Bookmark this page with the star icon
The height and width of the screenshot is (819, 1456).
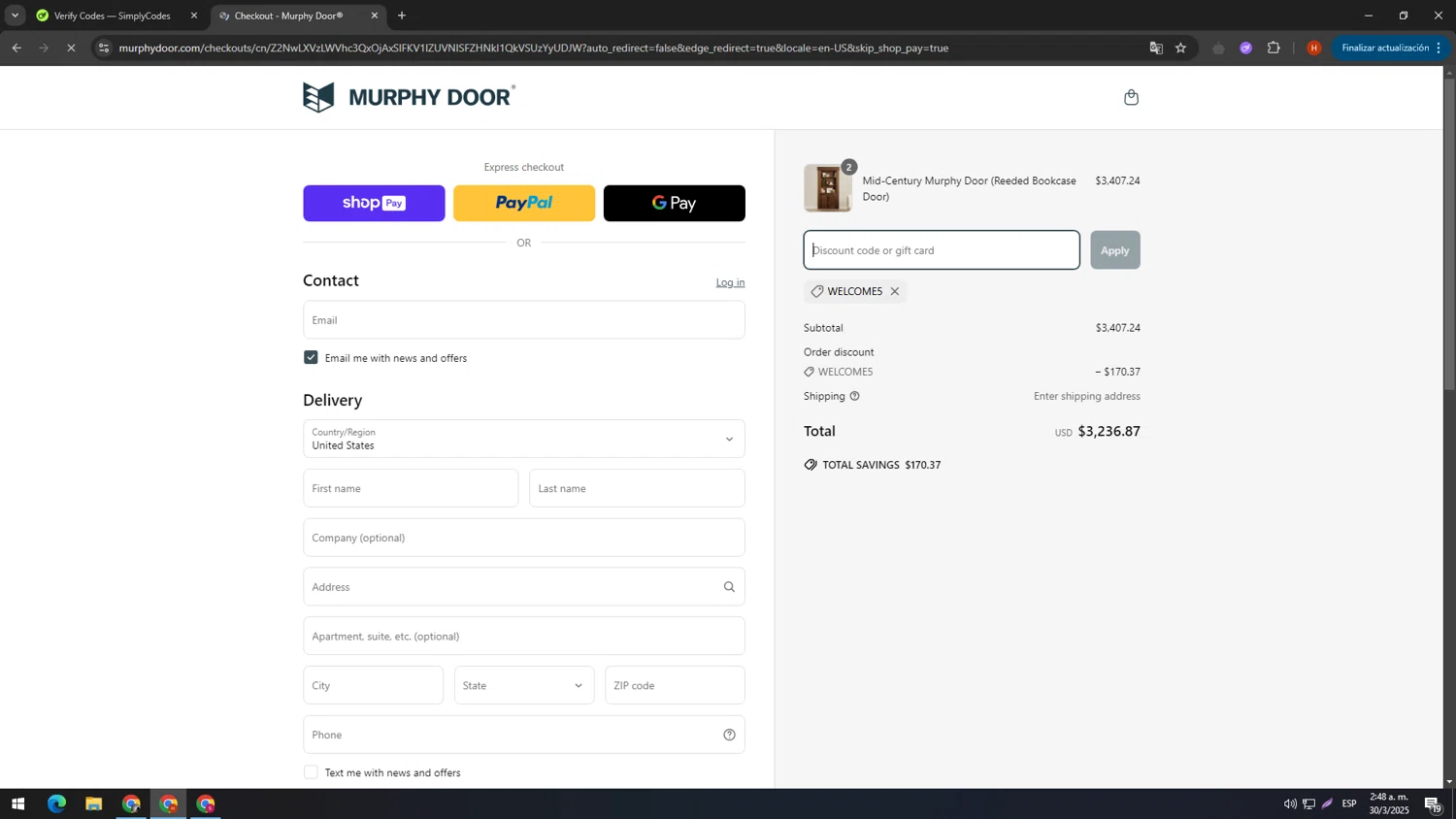[1181, 48]
